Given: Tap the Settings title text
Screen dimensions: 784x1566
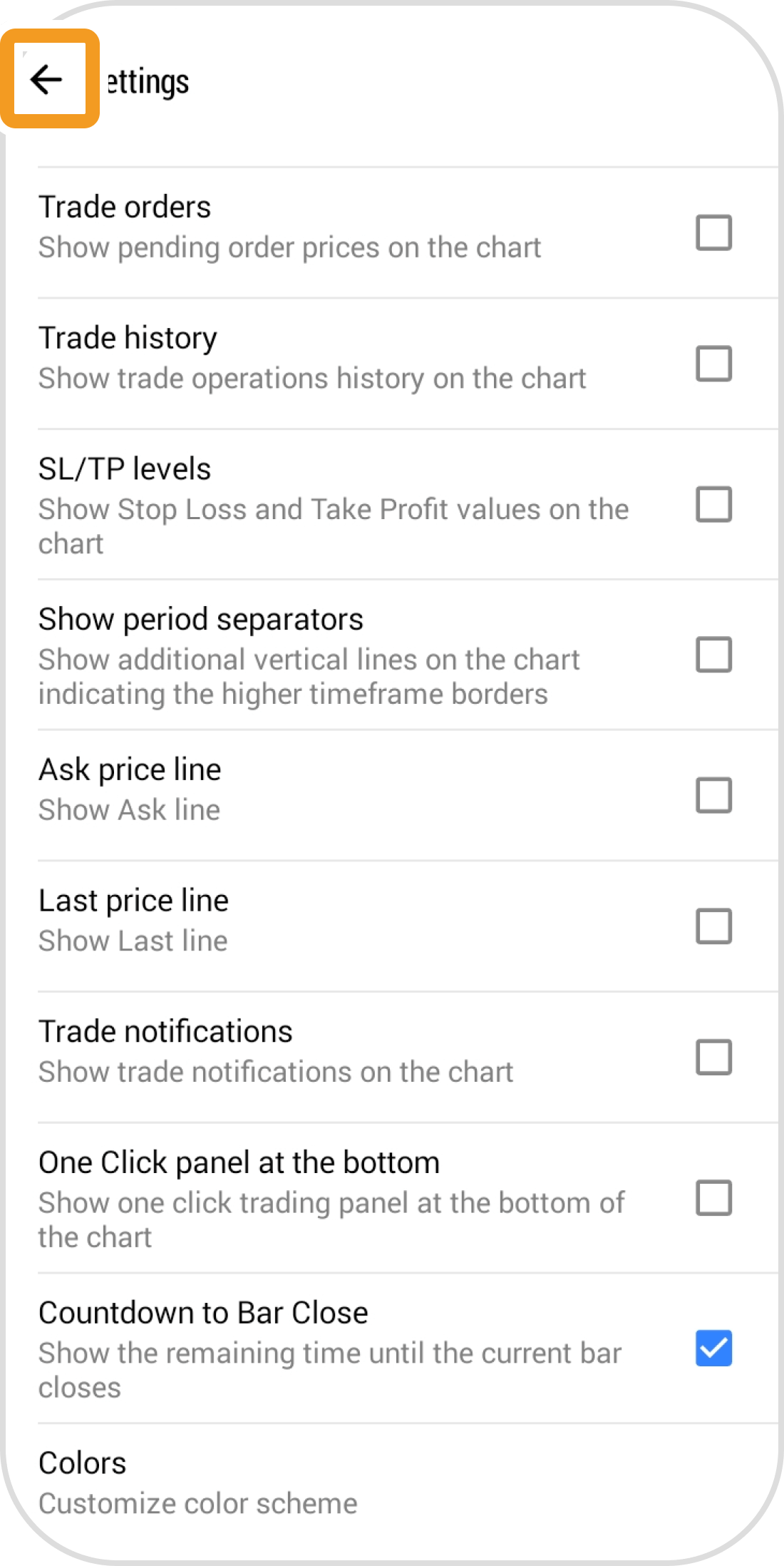Looking at the screenshot, I should click(148, 81).
